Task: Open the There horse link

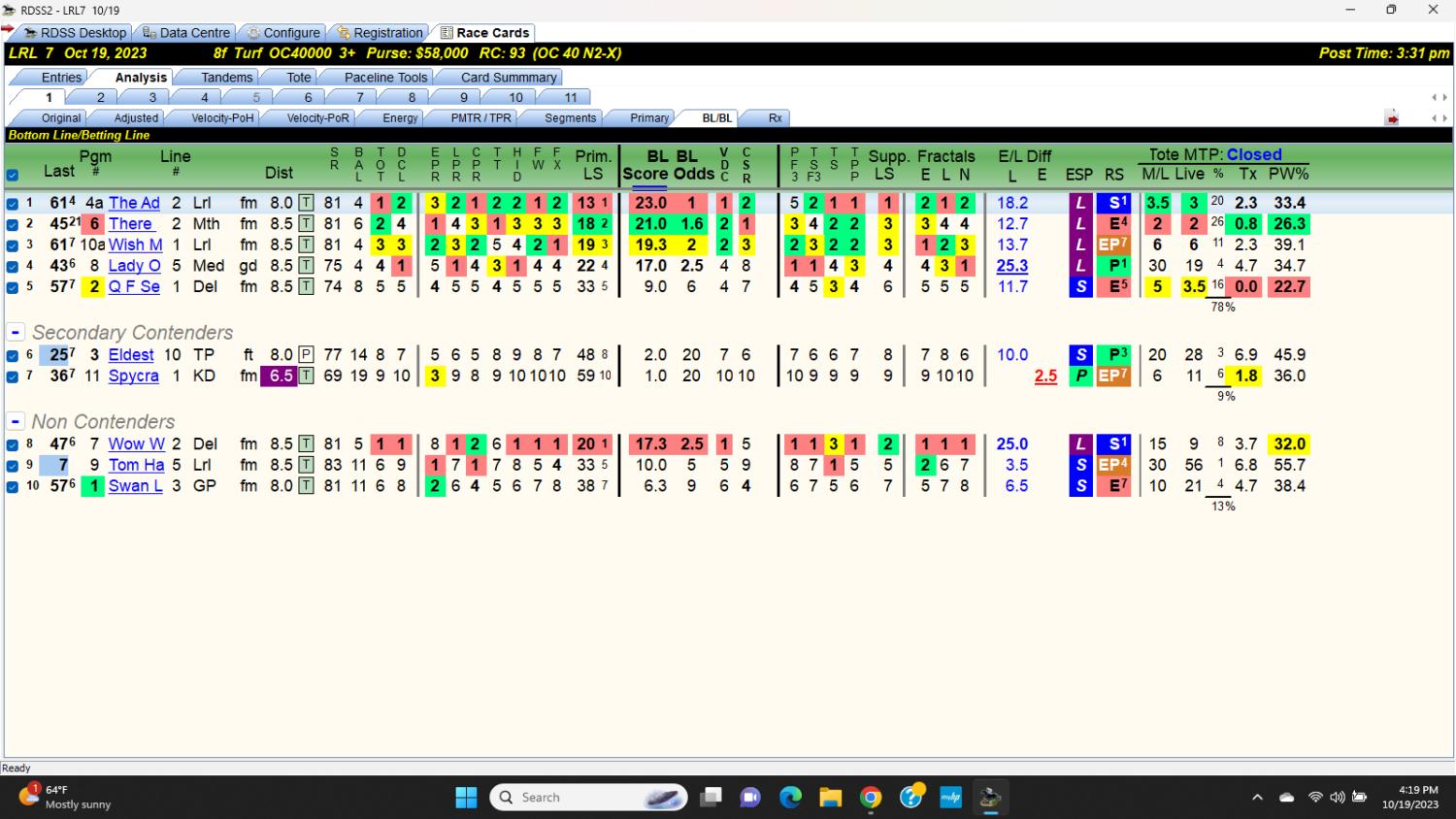Action: (130, 224)
